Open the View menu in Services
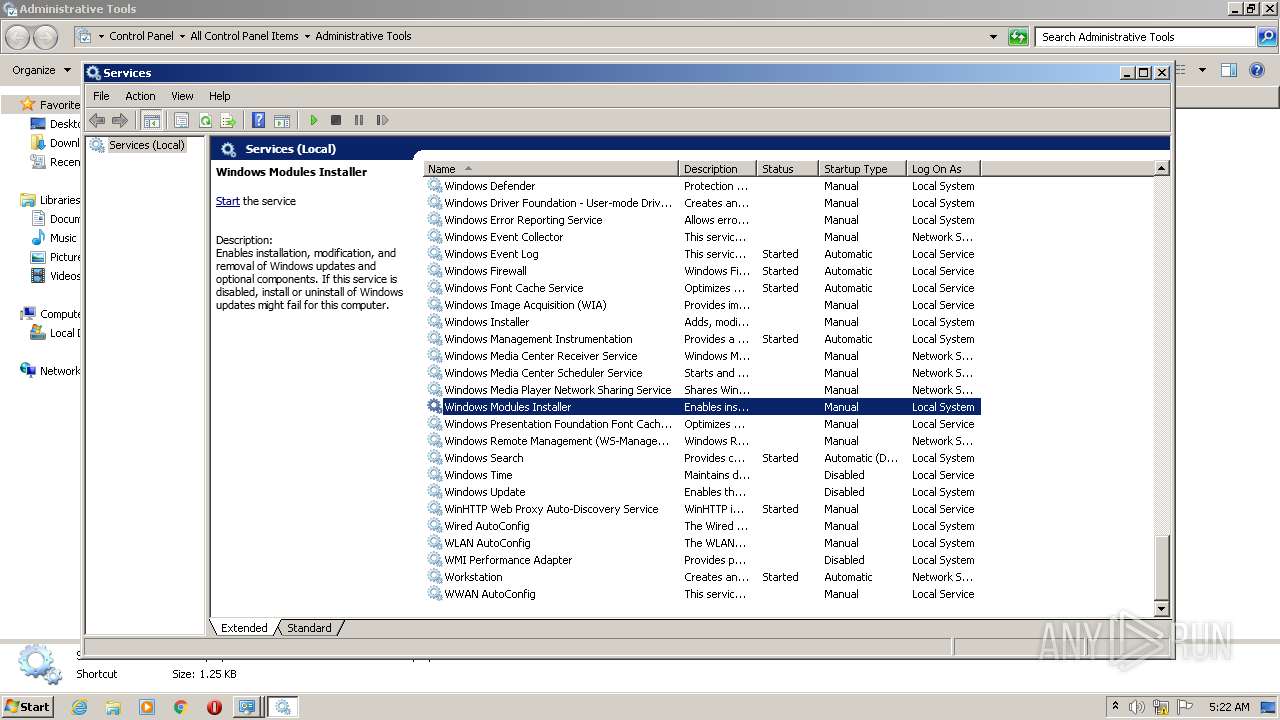This screenshot has width=1280, height=720. 182,96
